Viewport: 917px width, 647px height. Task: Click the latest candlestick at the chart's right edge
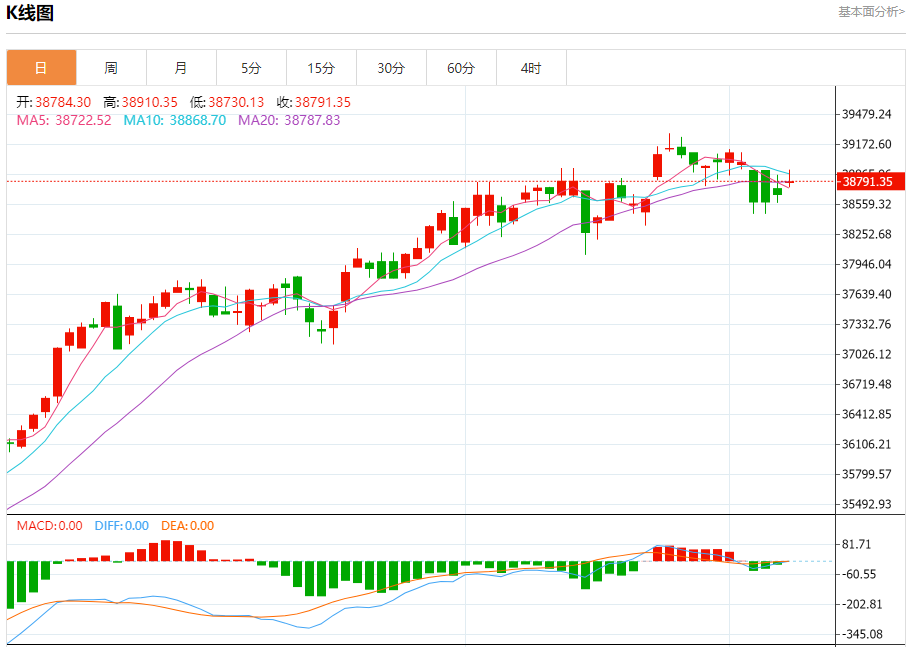pyautogui.click(x=790, y=181)
